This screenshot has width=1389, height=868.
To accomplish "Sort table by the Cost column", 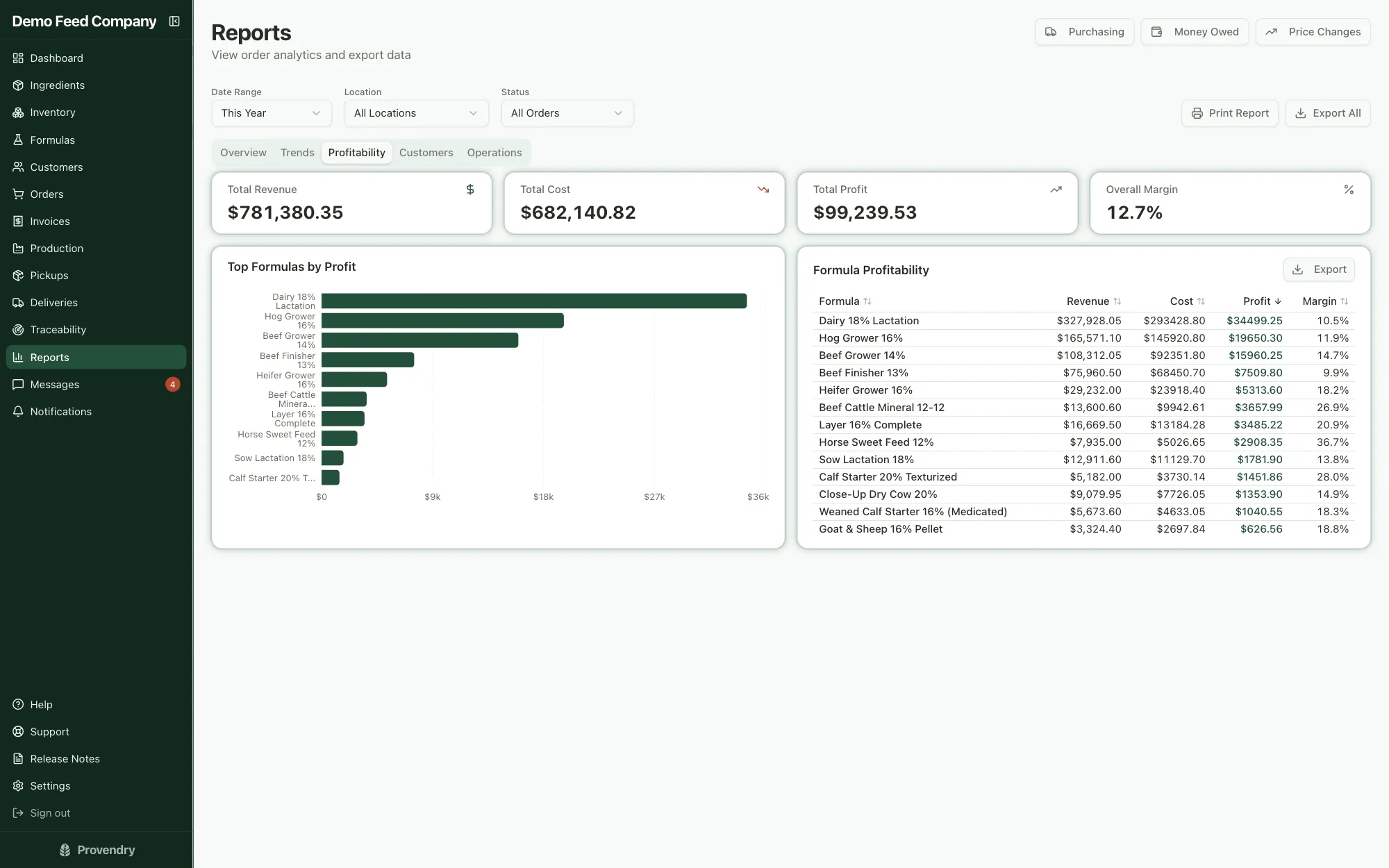I will (1188, 301).
